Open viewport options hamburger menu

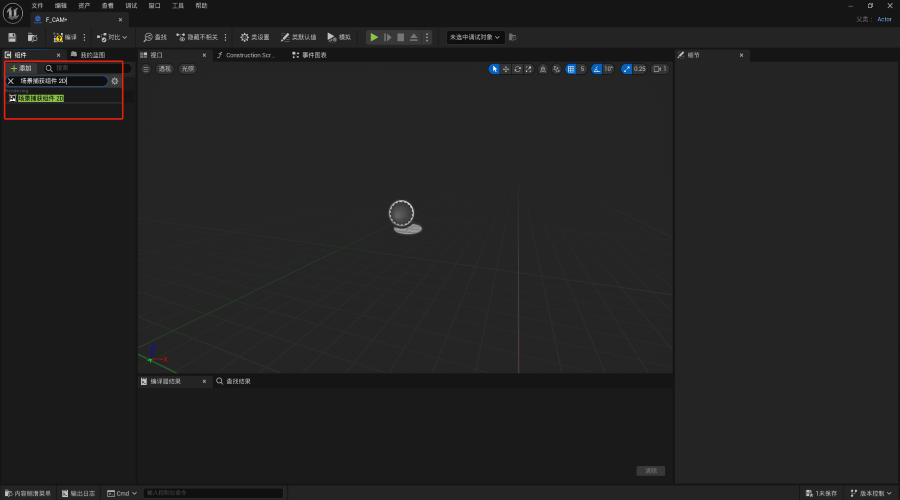click(x=146, y=69)
